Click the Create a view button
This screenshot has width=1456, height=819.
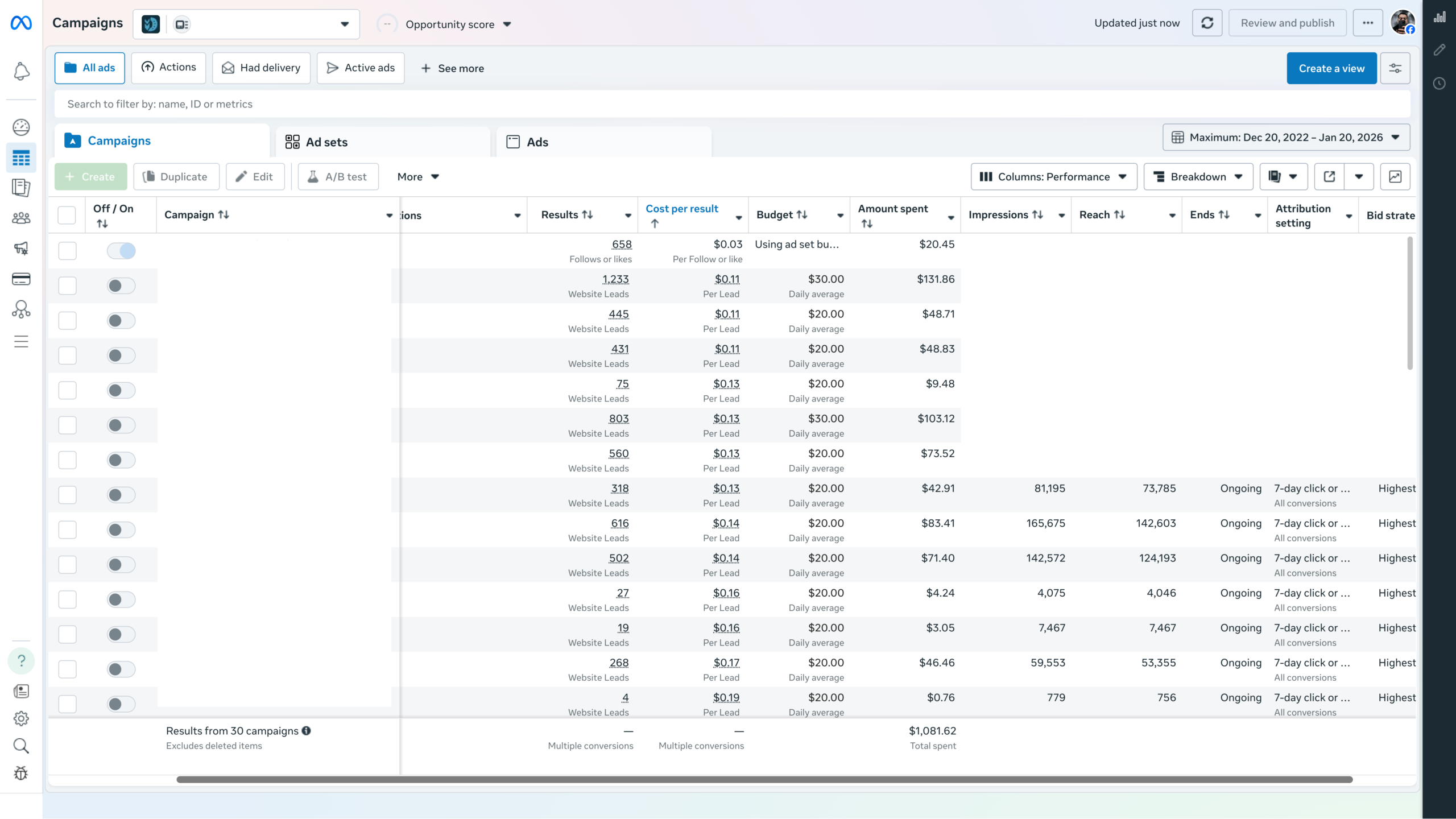(1331, 68)
